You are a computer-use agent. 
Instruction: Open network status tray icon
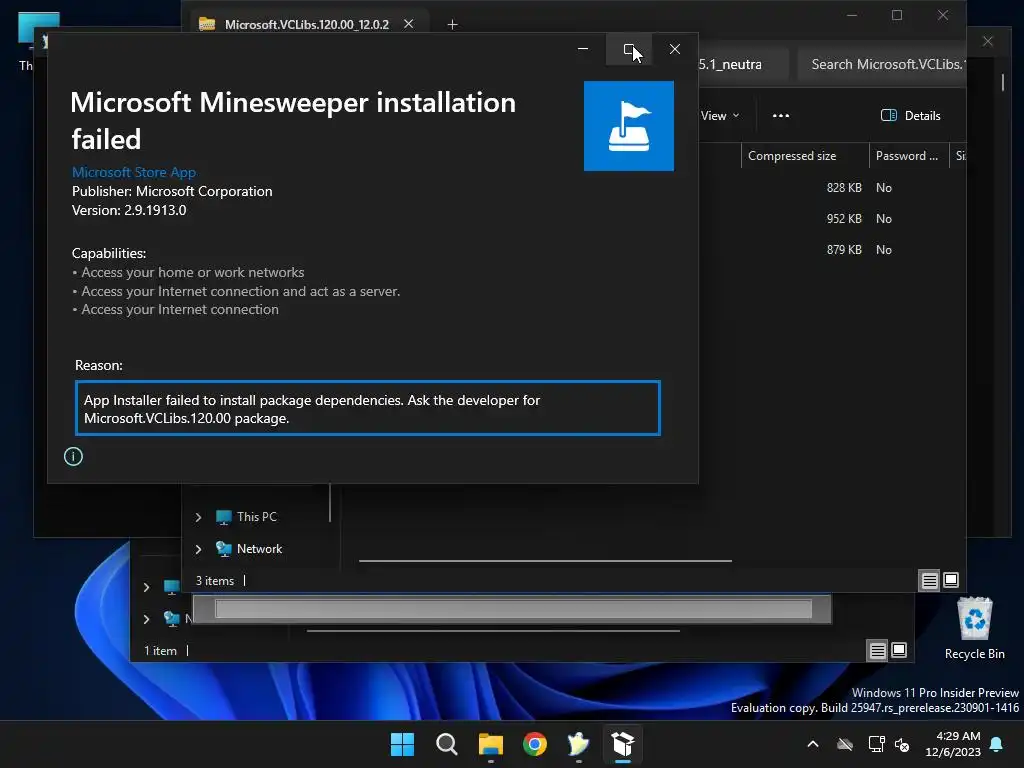click(876, 744)
